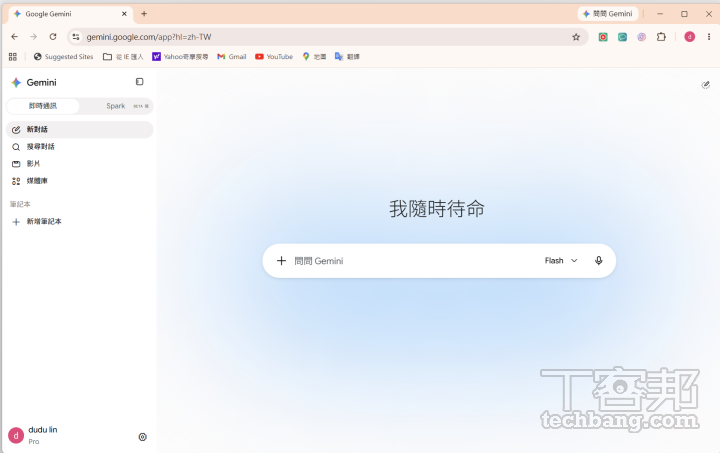Click the plus attach button in prompt box
Screen dimensions: 720x453
tap(281, 261)
